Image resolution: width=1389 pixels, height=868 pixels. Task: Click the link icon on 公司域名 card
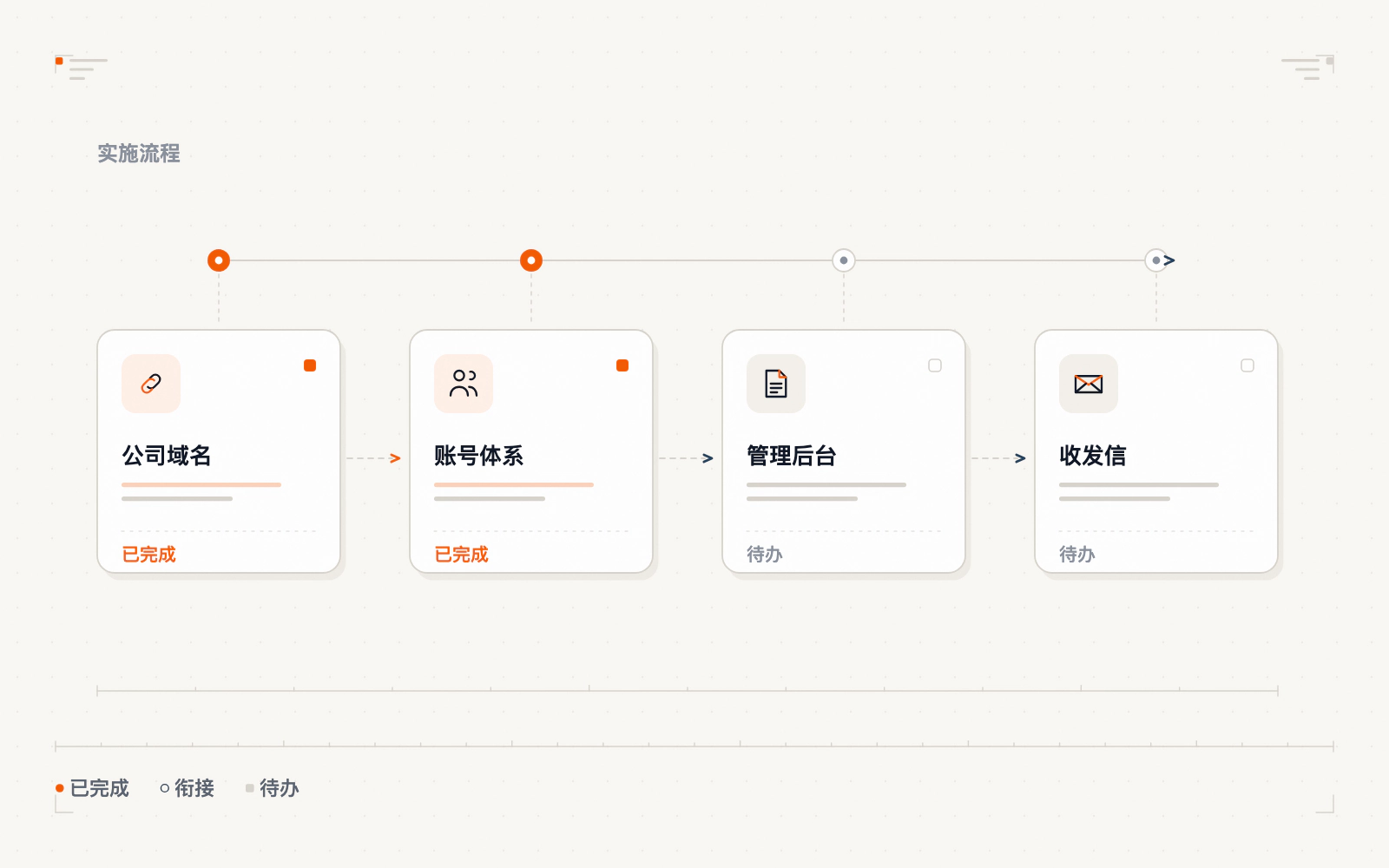[x=151, y=383]
